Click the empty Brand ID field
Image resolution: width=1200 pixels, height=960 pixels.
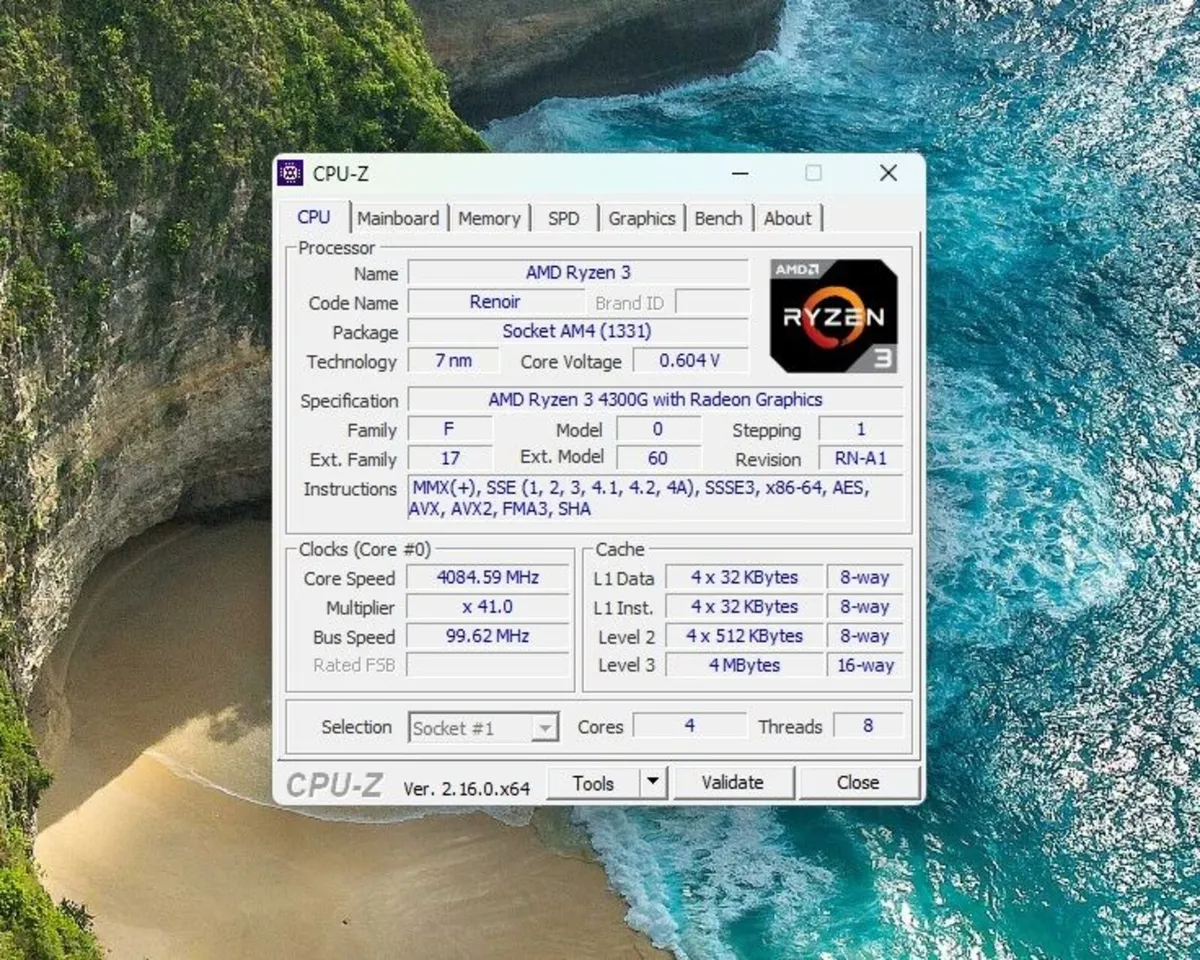(x=712, y=302)
